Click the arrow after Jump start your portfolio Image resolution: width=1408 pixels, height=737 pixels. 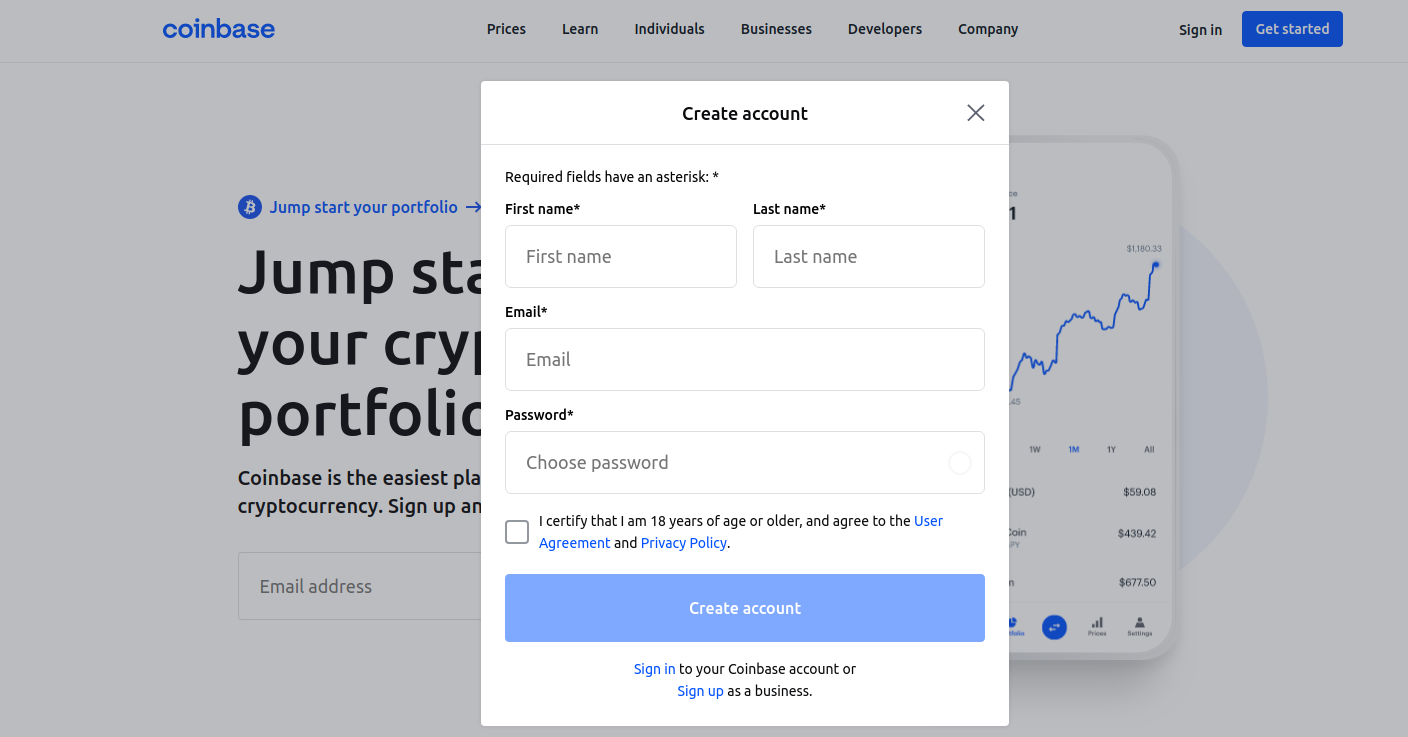474,207
